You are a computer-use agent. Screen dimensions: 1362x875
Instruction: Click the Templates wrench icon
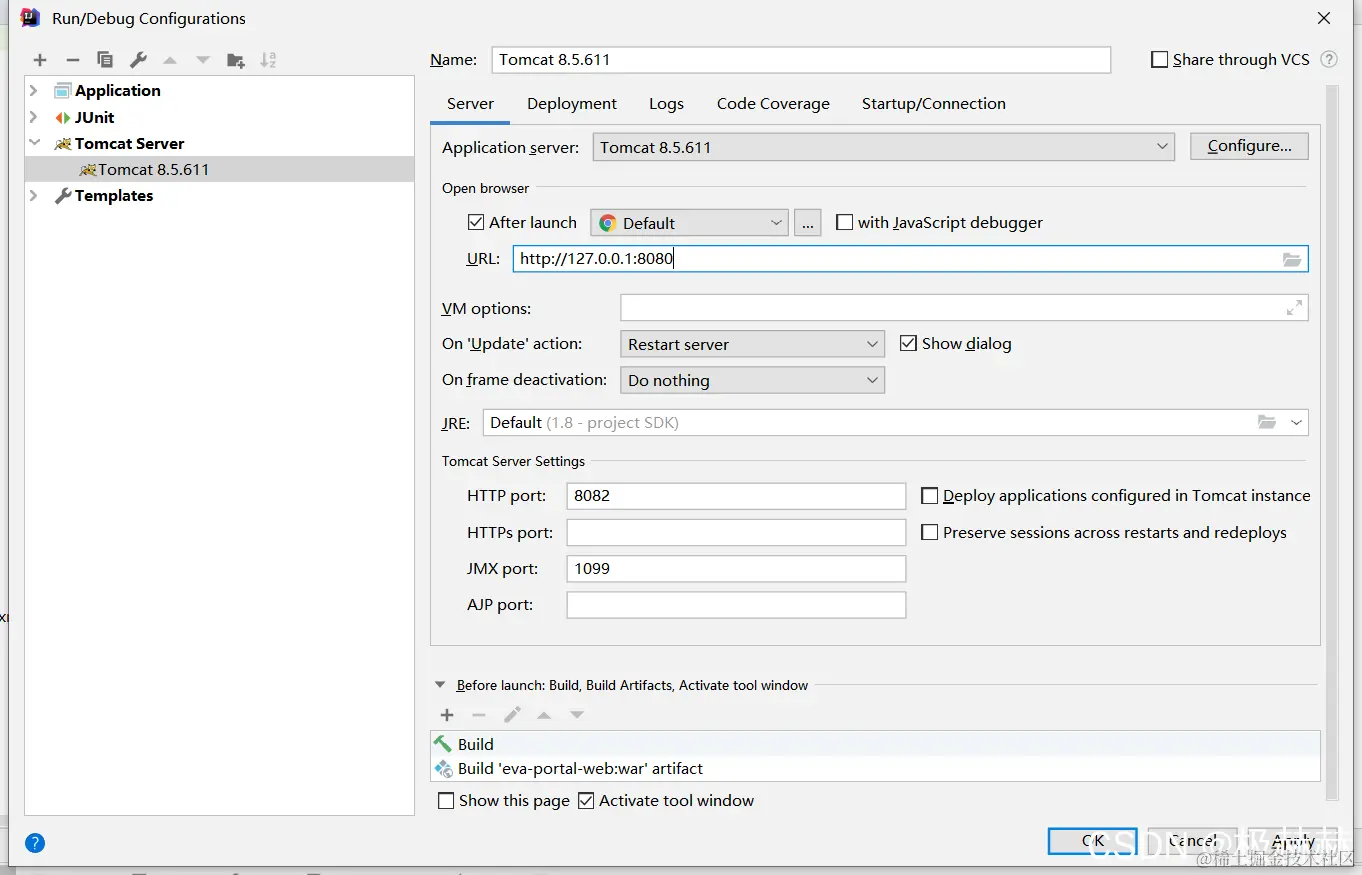[63, 196]
